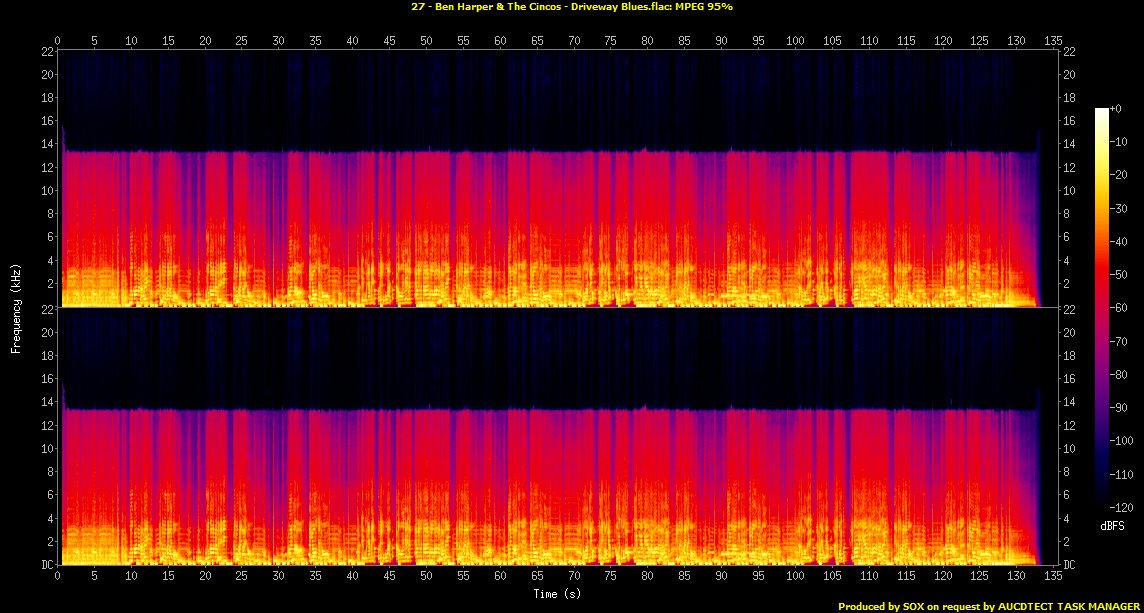Select the 100 second mark on top time axis

click(795, 41)
